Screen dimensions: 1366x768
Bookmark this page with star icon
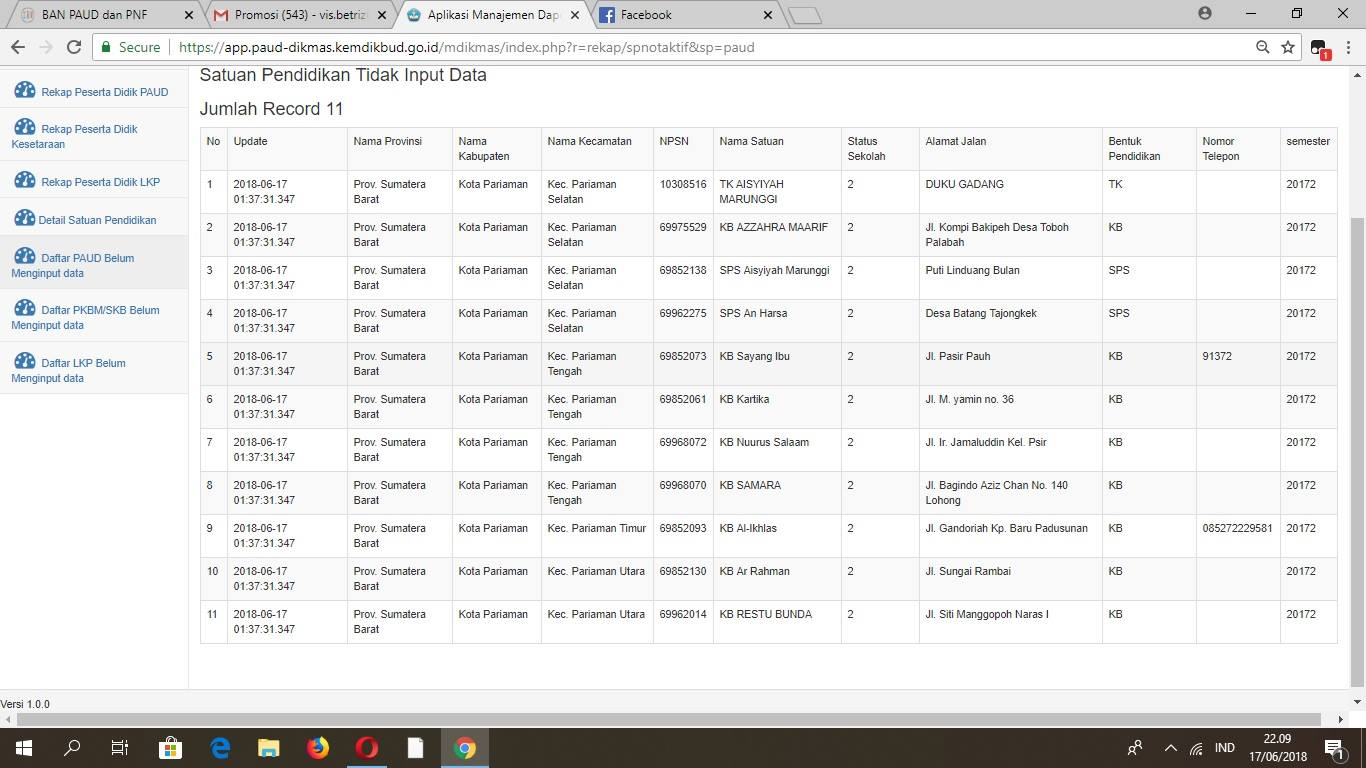click(1288, 47)
